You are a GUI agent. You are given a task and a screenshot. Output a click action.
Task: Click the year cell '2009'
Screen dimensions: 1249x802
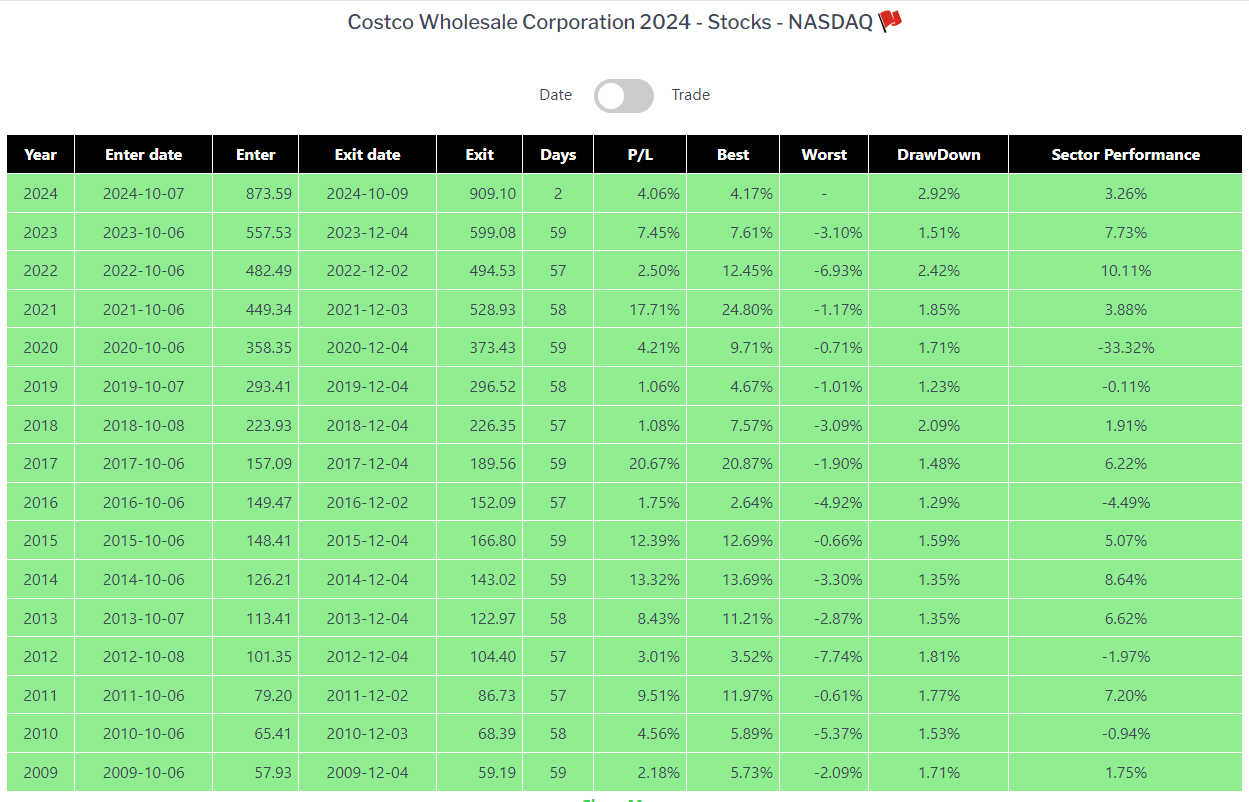(x=41, y=773)
